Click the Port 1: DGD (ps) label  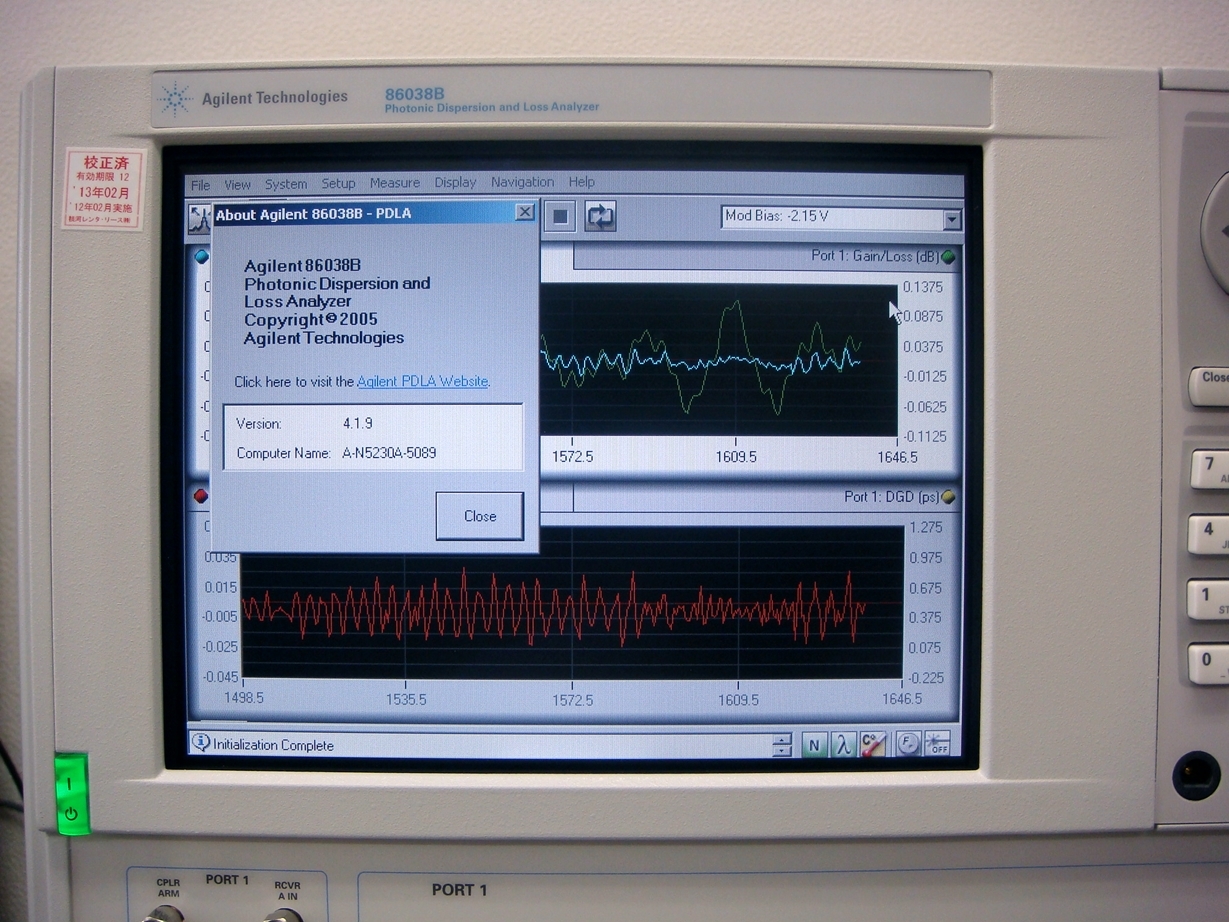tap(892, 496)
